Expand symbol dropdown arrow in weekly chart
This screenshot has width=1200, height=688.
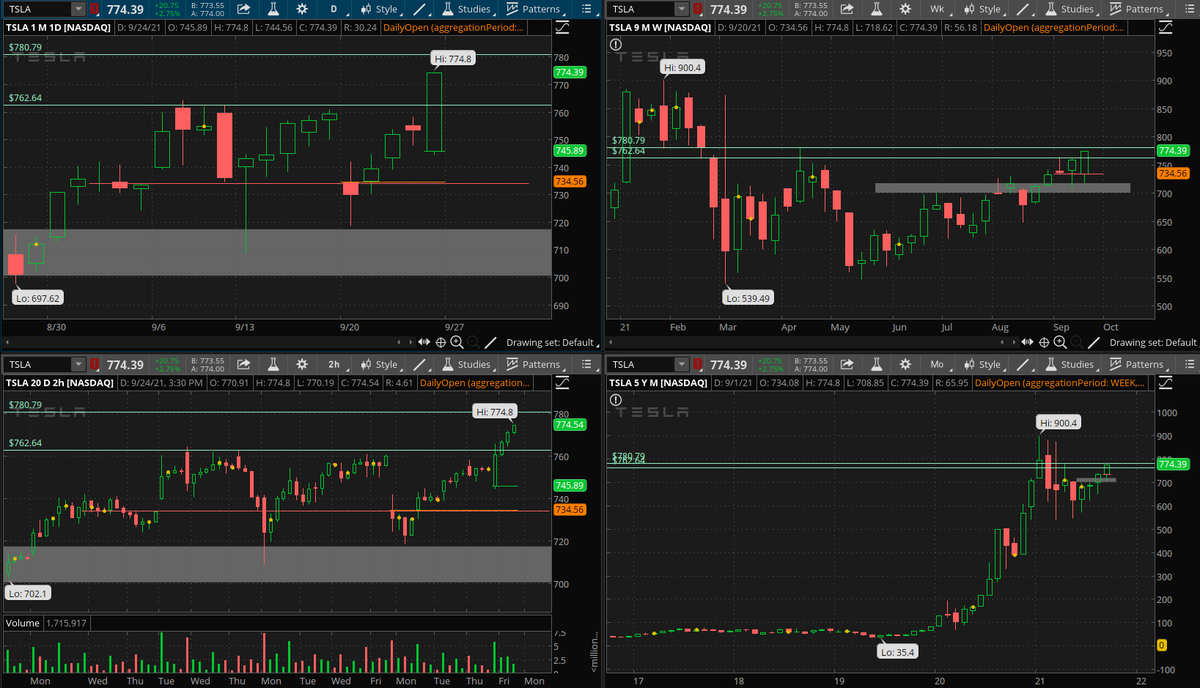click(684, 8)
